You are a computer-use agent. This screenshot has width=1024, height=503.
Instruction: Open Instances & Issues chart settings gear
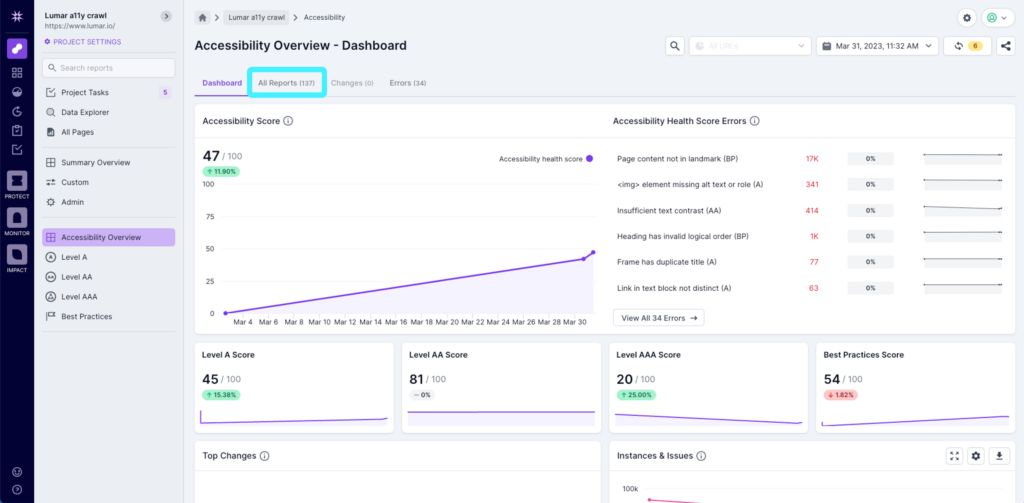[976, 456]
